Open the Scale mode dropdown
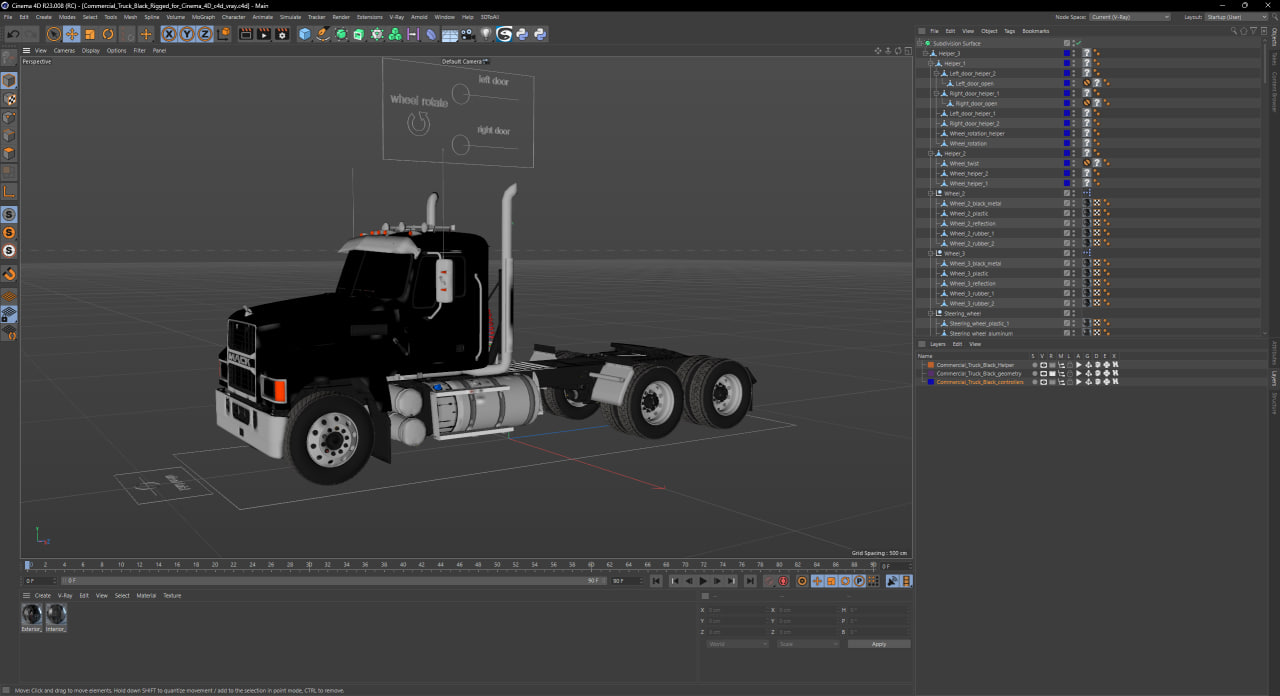The height and width of the screenshot is (696, 1280). click(808, 644)
